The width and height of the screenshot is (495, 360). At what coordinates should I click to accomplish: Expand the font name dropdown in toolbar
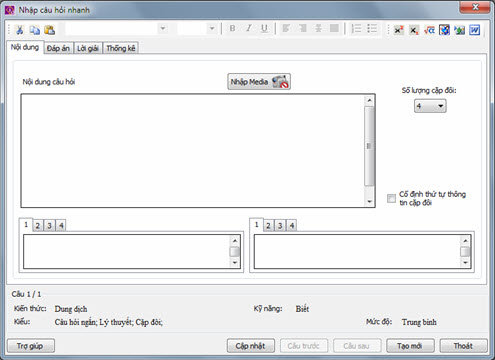click(x=163, y=29)
